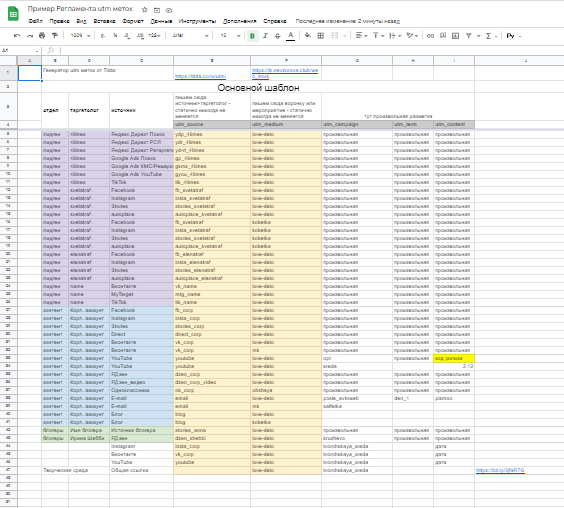Click the document title Пример Регламента utm меток

(80, 9)
